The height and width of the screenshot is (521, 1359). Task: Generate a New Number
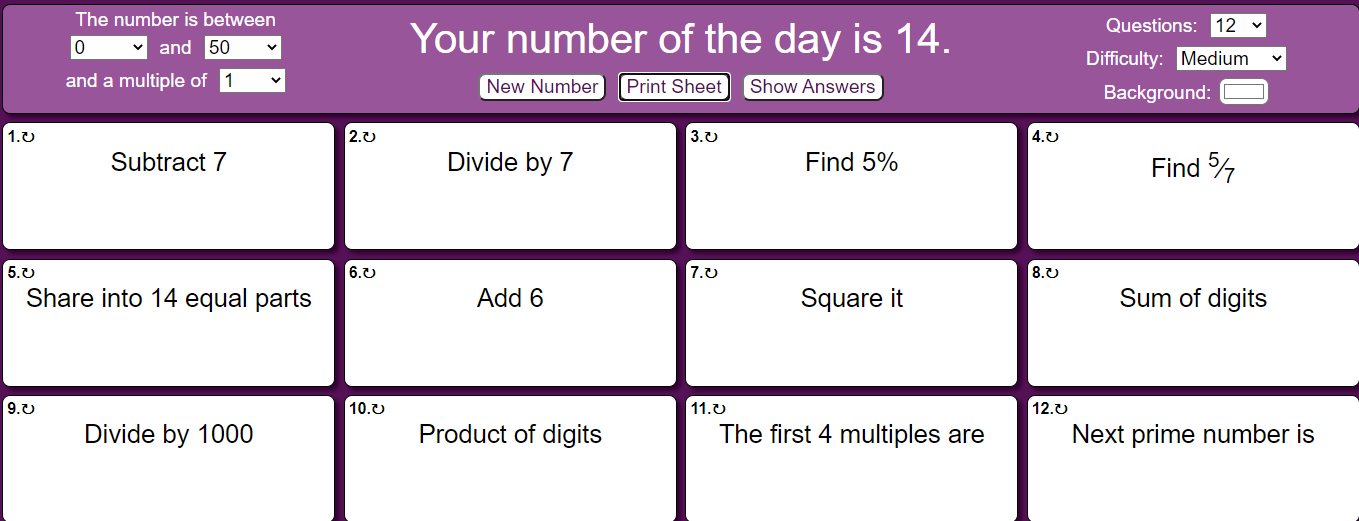point(542,87)
